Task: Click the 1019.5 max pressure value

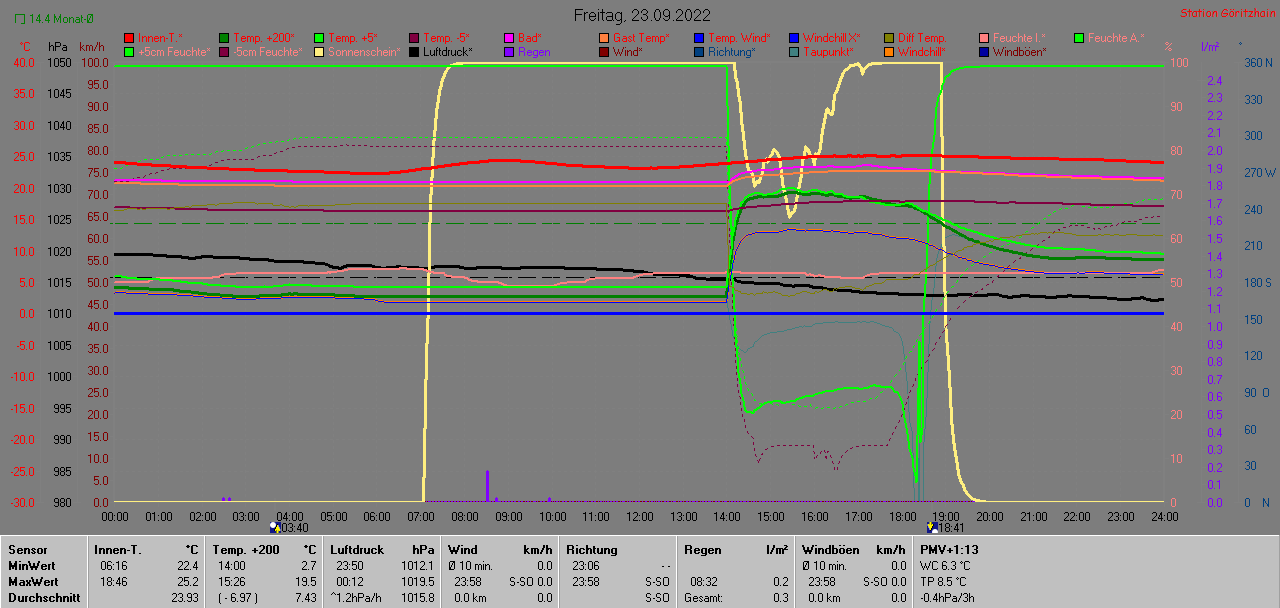Action: click(x=418, y=582)
